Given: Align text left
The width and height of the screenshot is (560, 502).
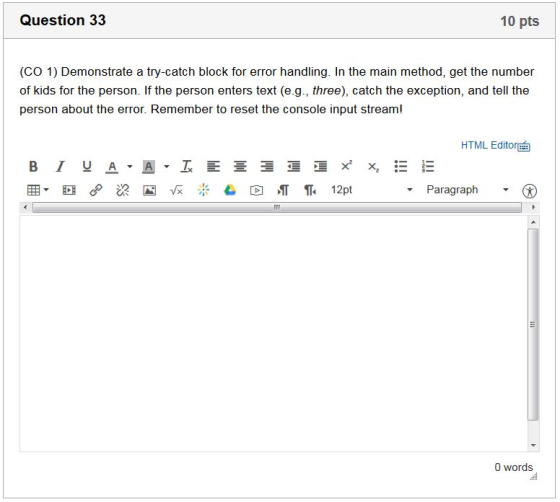Looking at the screenshot, I should [214, 166].
